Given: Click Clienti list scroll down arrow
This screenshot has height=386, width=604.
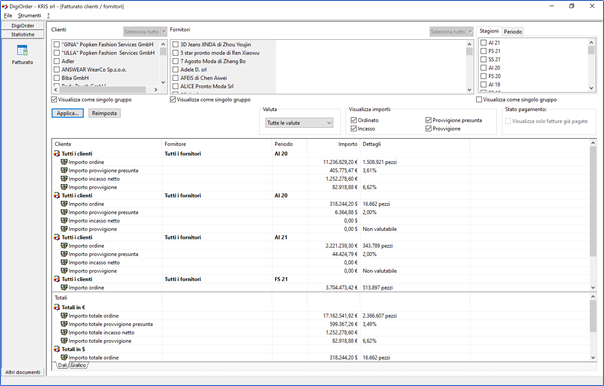Looking at the screenshot, I should [163, 82].
